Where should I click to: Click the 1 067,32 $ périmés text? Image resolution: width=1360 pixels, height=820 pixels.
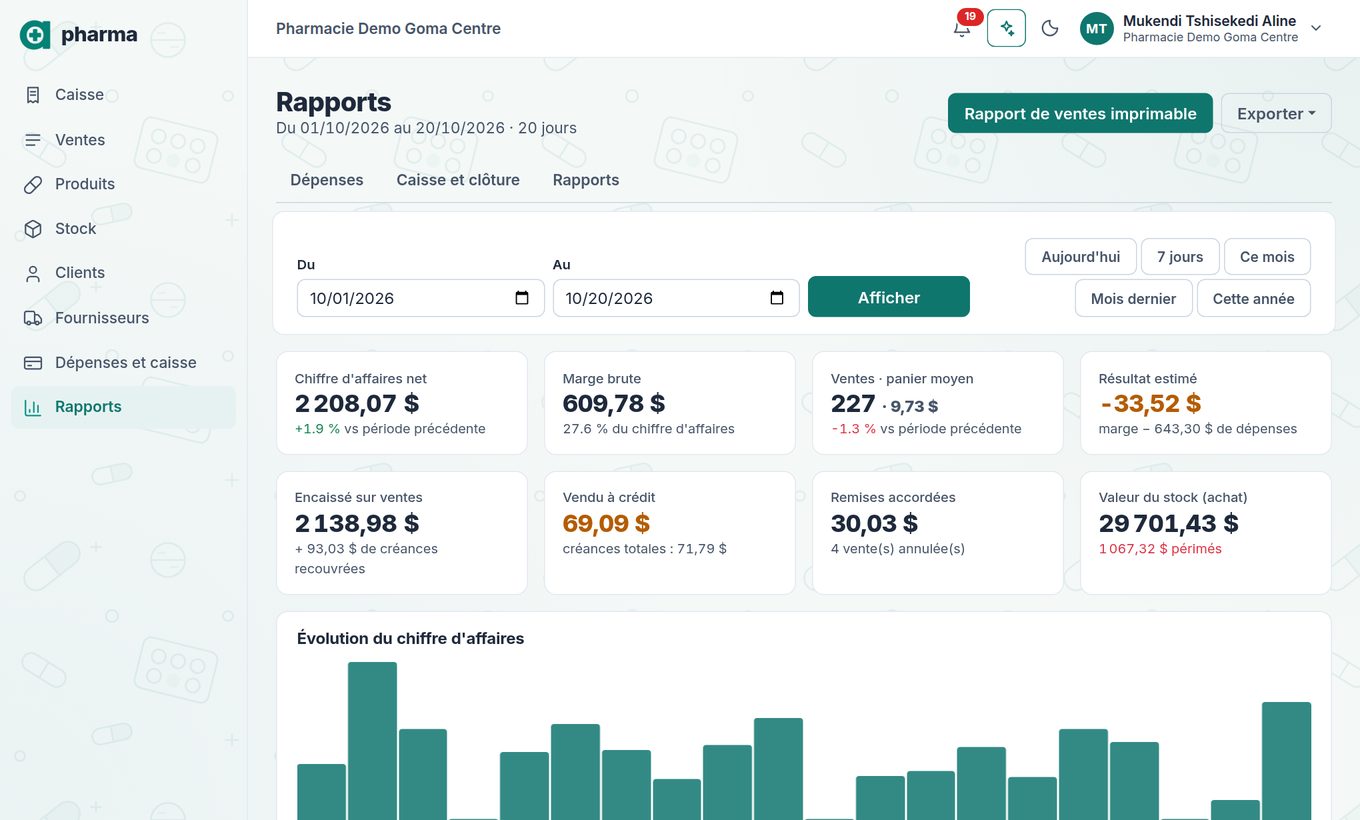(1160, 549)
